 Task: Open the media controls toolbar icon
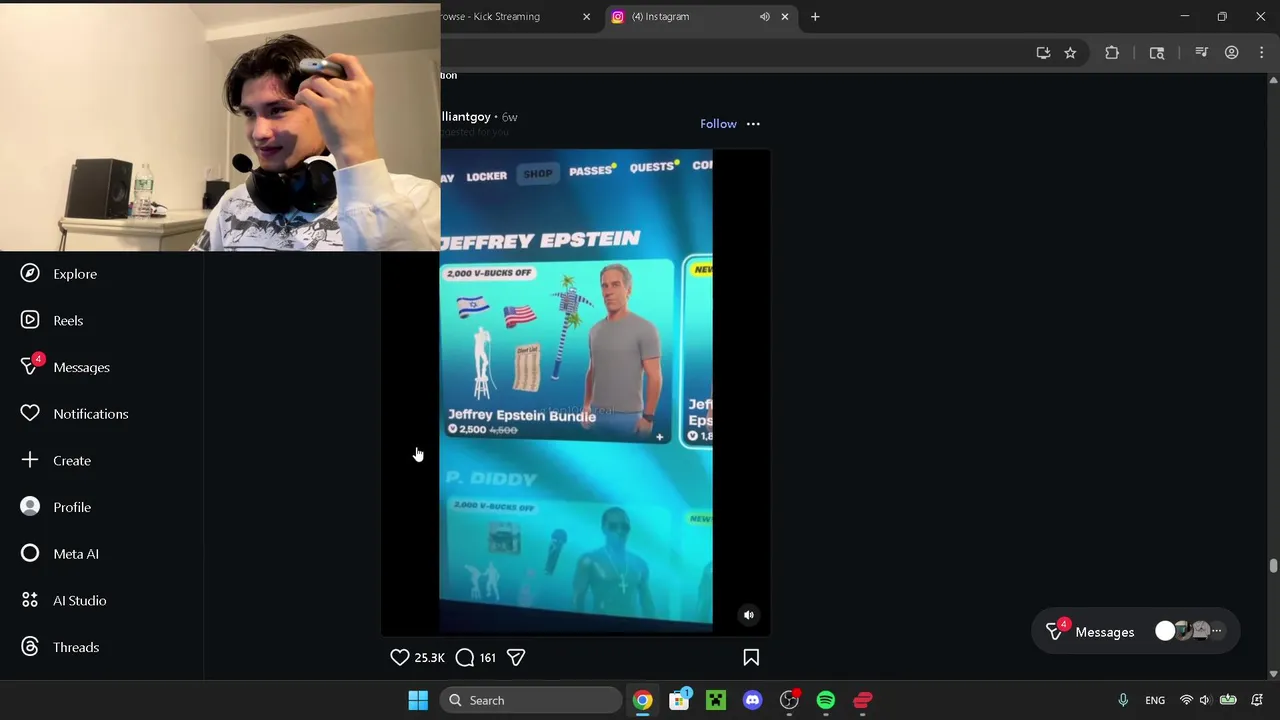click(x=1202, y=53)
